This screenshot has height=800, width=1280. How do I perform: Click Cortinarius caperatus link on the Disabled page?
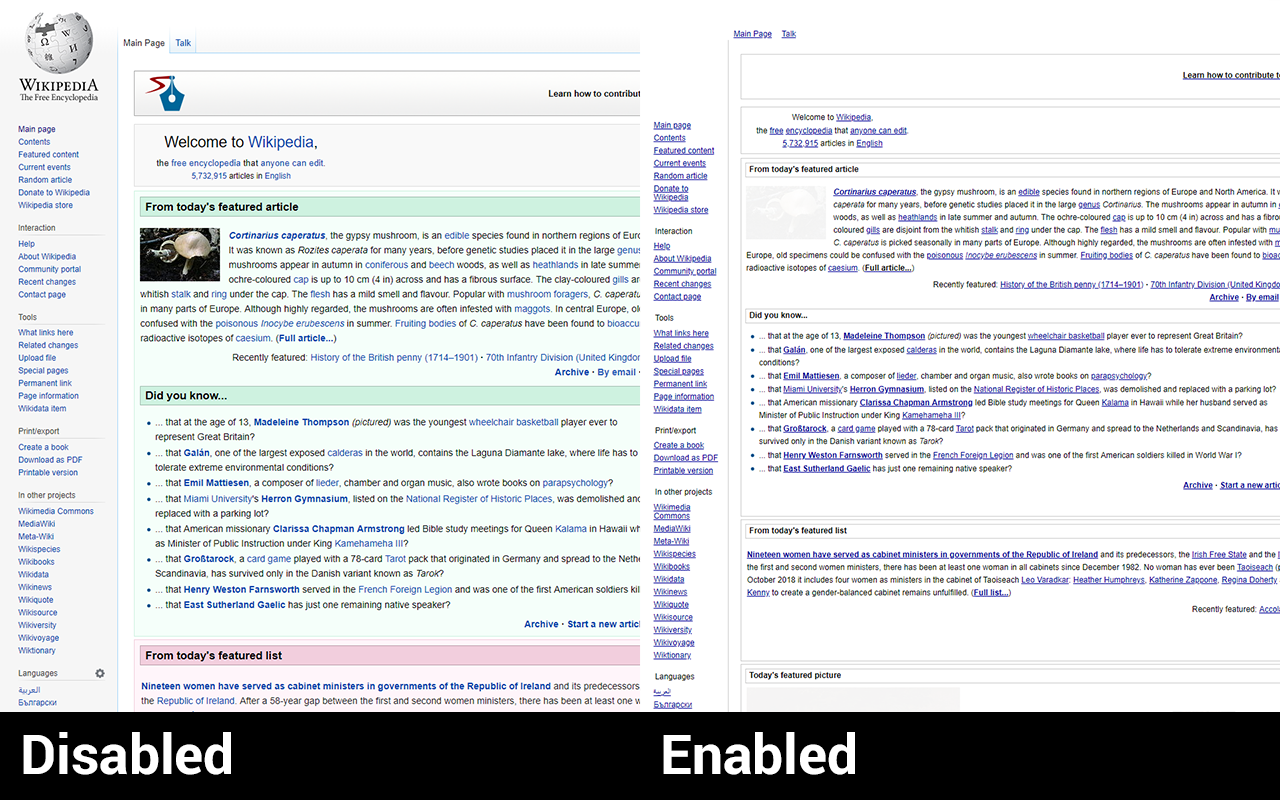pos(277,235)
